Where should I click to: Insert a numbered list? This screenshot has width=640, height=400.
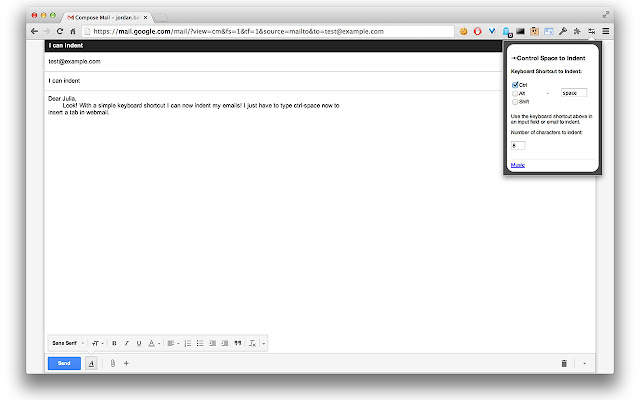[188, 343]
